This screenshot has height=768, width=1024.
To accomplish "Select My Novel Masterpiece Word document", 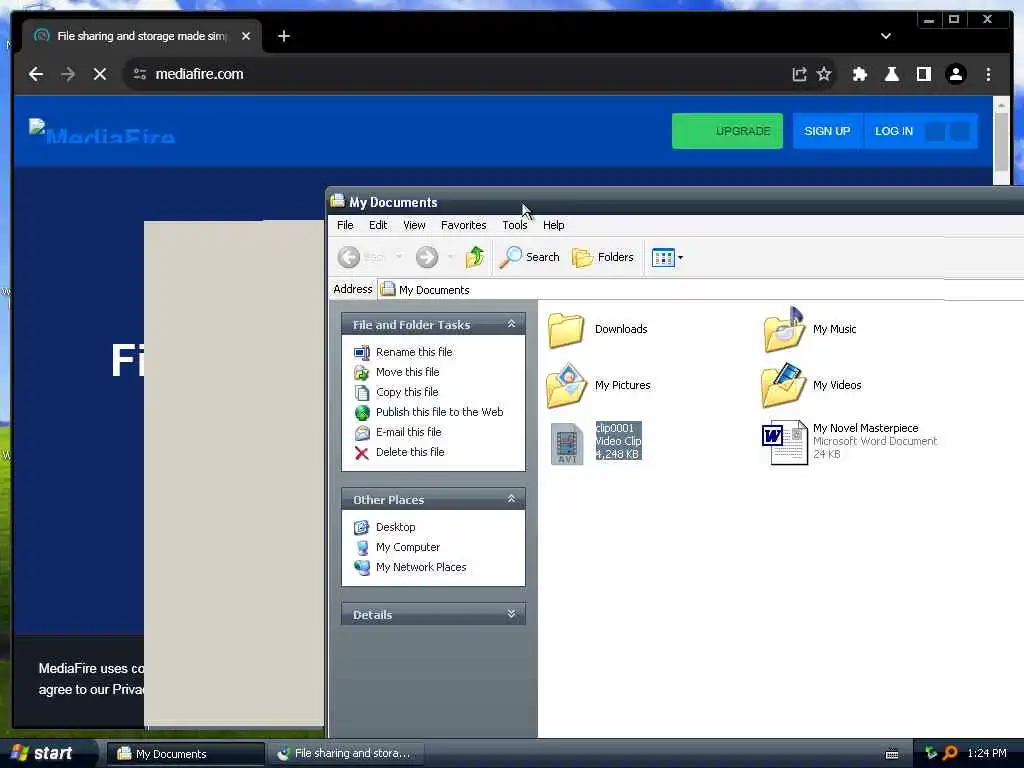I will click(x=850, y=442).
